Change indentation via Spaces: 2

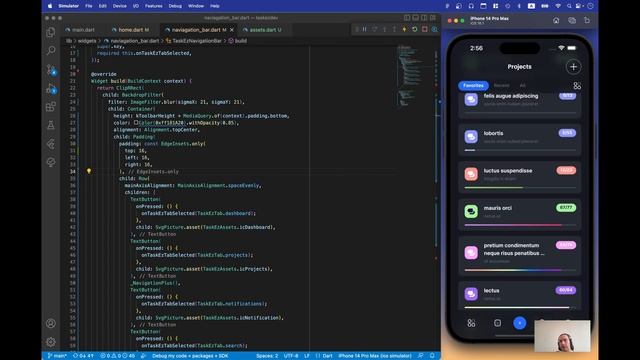[267, 356]
